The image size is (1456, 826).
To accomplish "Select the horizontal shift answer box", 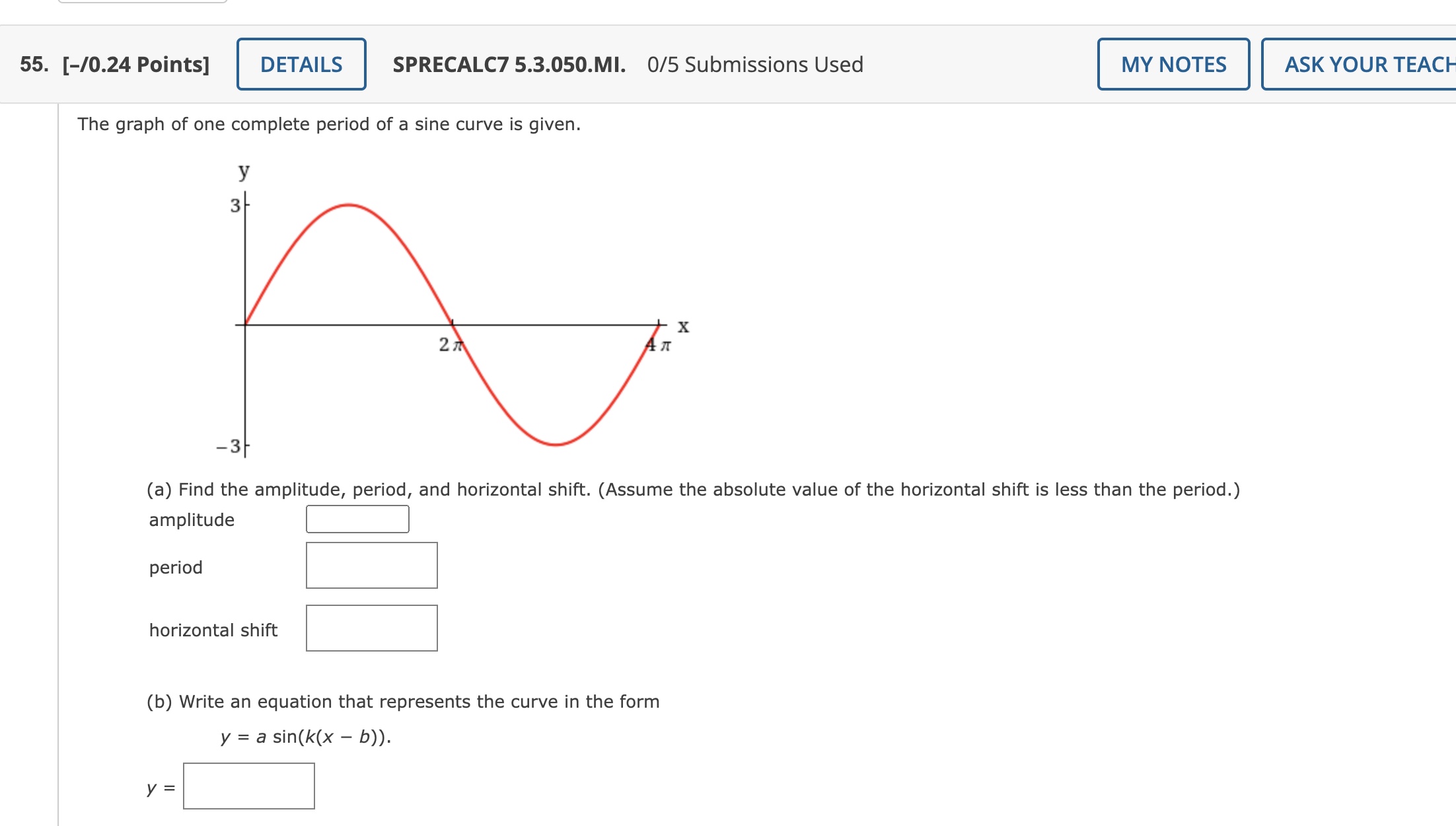I will 371,628.
